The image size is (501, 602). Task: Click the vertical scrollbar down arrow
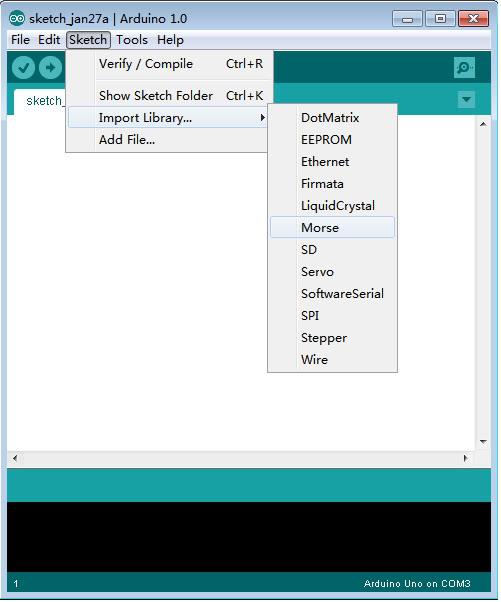pos(483,442)
